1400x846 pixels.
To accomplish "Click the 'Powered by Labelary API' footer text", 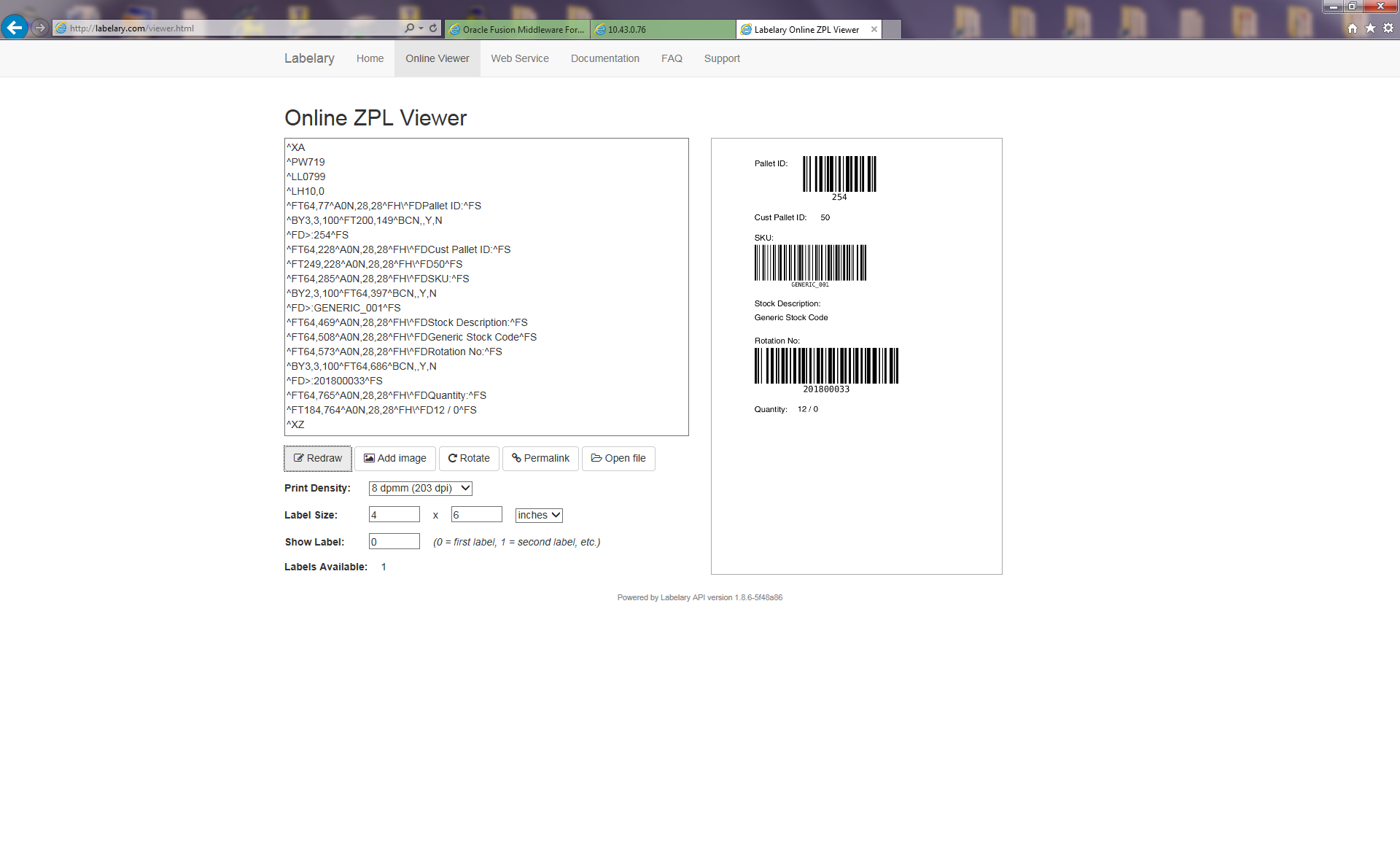I will (x=699, y=597).
